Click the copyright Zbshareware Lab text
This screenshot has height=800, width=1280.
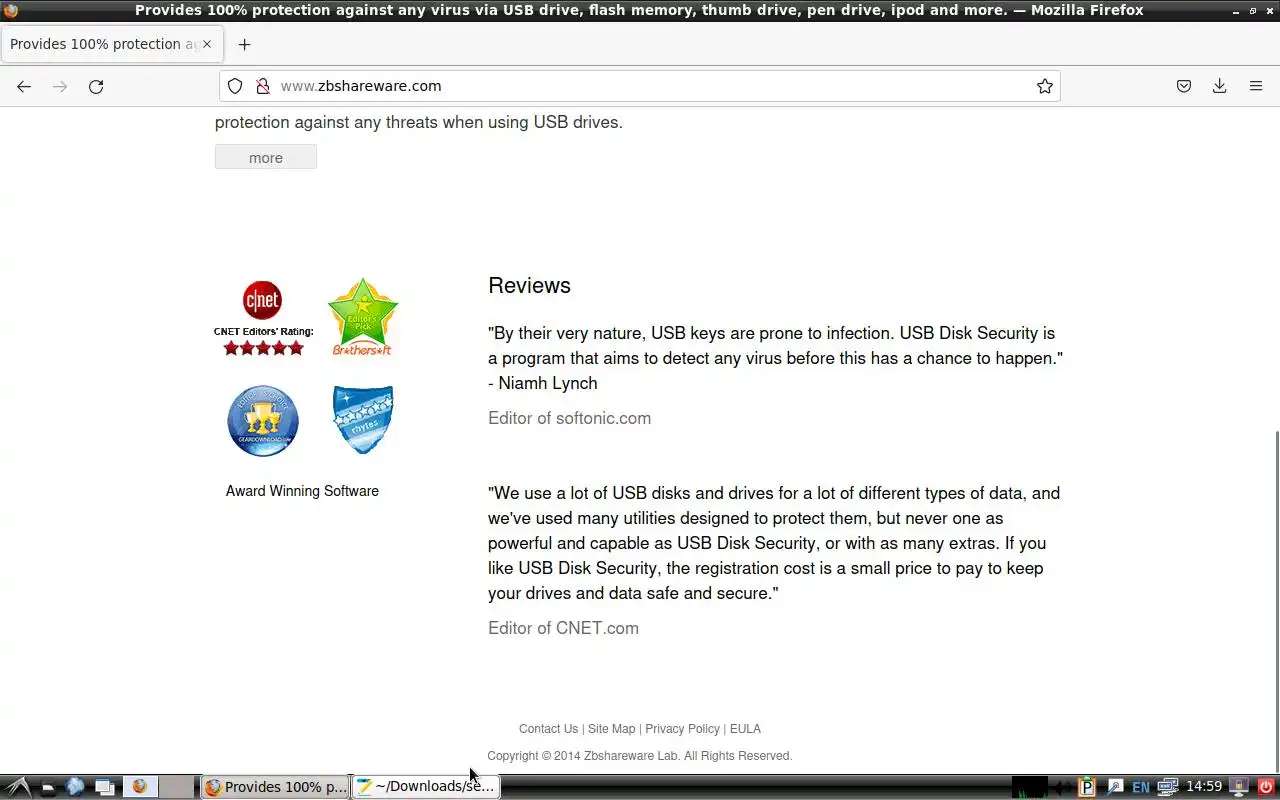coord(640,756)
